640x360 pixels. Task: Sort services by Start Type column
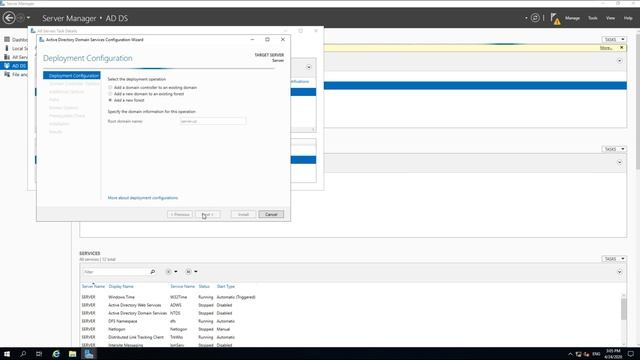[x=226, y=287]
